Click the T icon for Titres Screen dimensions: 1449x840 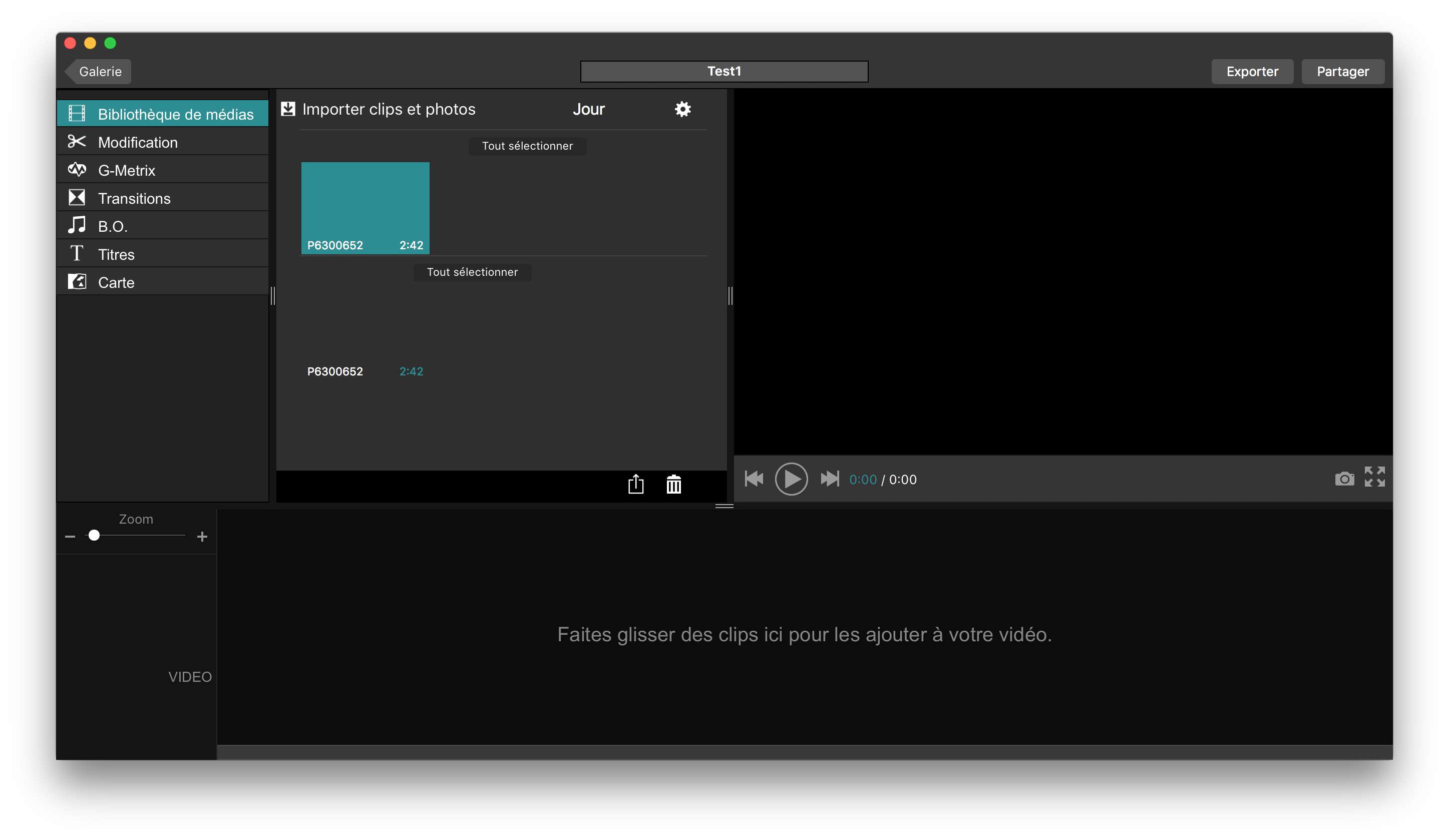[77, 253]
